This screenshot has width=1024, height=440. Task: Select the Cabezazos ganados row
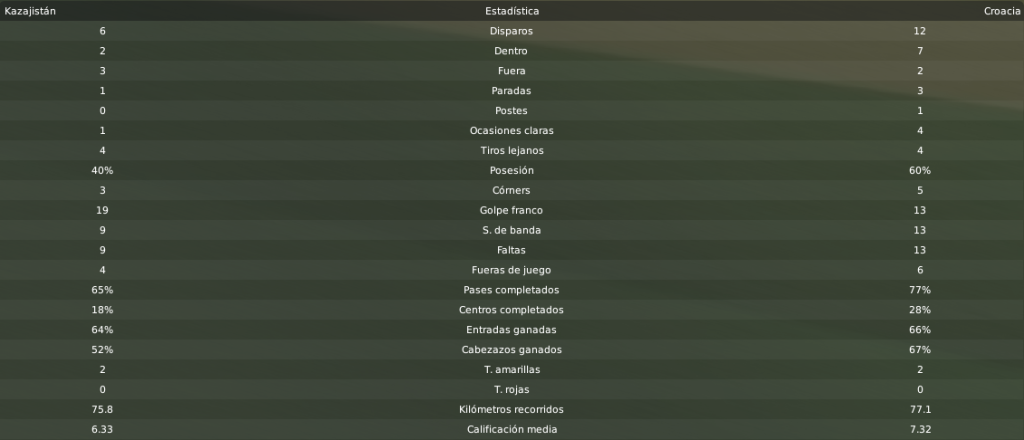pyautogui.click(x=512, y=349)
